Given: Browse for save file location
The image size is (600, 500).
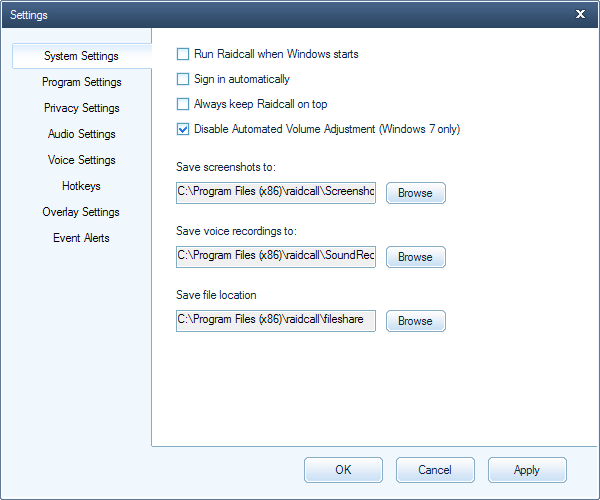Looking at the screenshot, I should [x=416, y=321].
